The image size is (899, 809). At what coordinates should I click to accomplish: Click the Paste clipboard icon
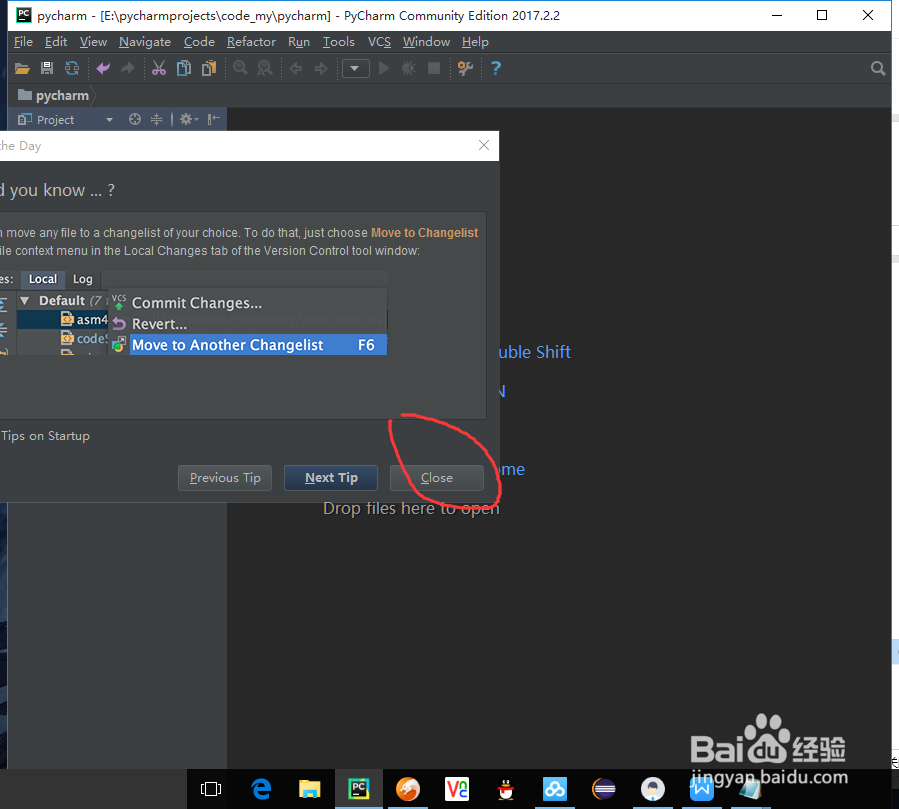[209, 69]
